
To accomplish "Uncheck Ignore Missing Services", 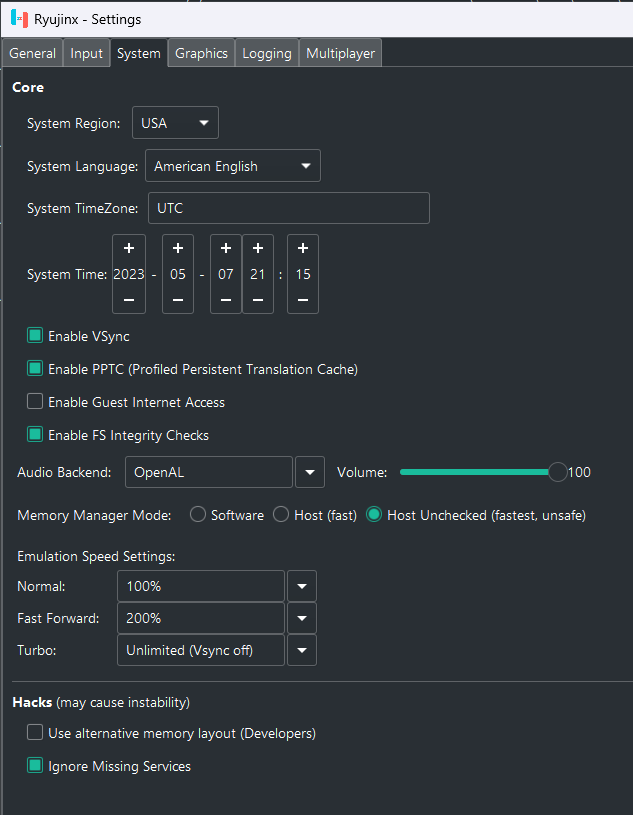I will click(35, 765).
